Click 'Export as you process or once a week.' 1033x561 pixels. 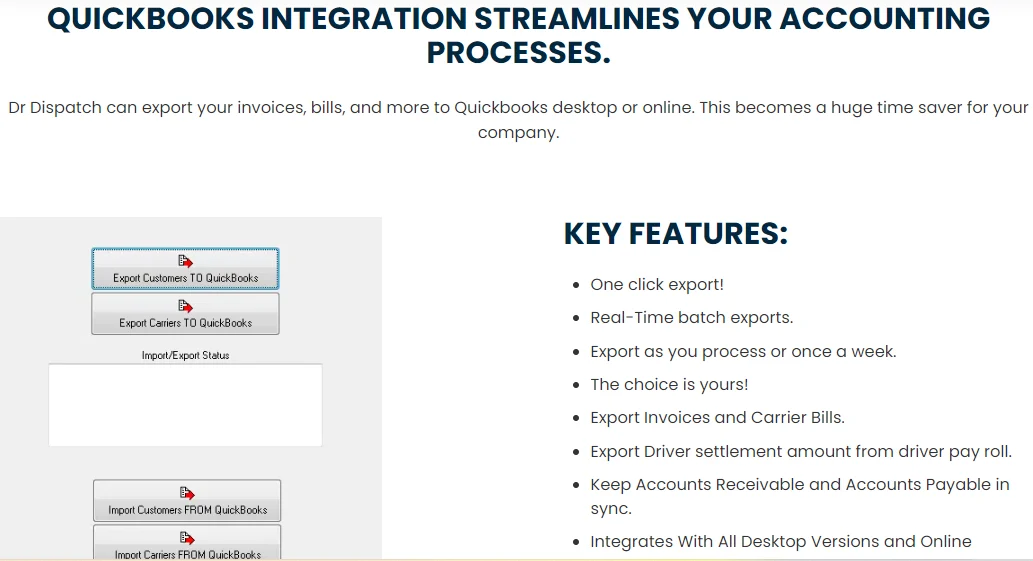tap(743, 352)
